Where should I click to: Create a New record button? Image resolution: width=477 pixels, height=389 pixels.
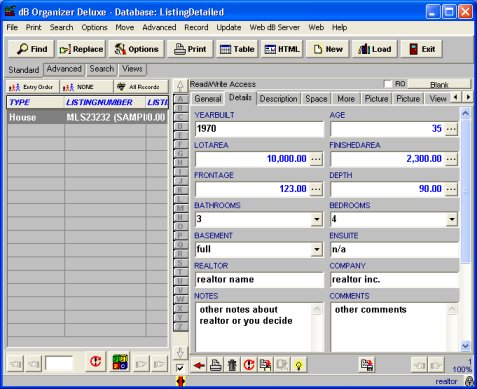[328, 49]
